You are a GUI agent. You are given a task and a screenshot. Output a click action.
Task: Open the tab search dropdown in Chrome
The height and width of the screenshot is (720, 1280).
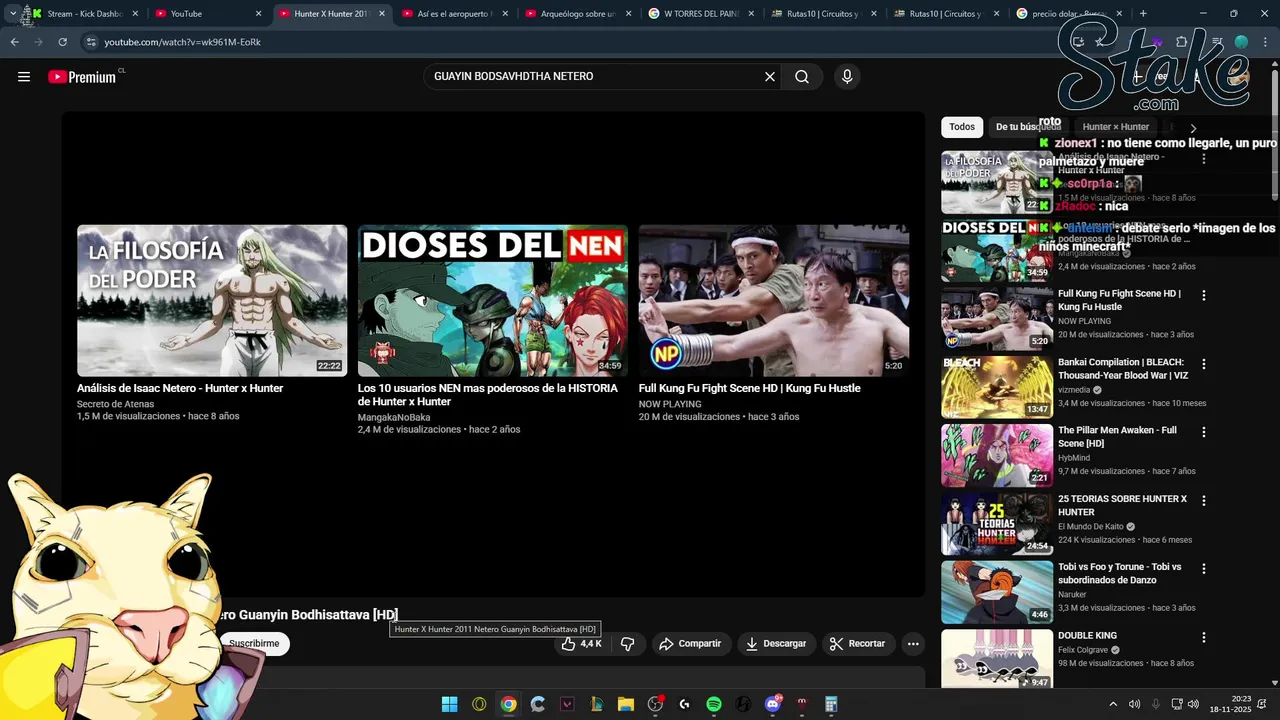coord(12,14)
